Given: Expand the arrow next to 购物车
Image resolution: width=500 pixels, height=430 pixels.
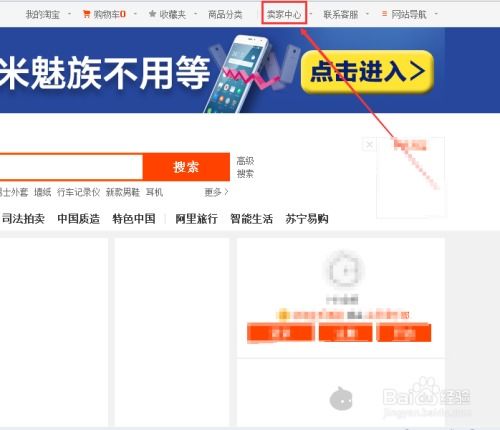Looking at the screenshot, I should click(135, 14).
